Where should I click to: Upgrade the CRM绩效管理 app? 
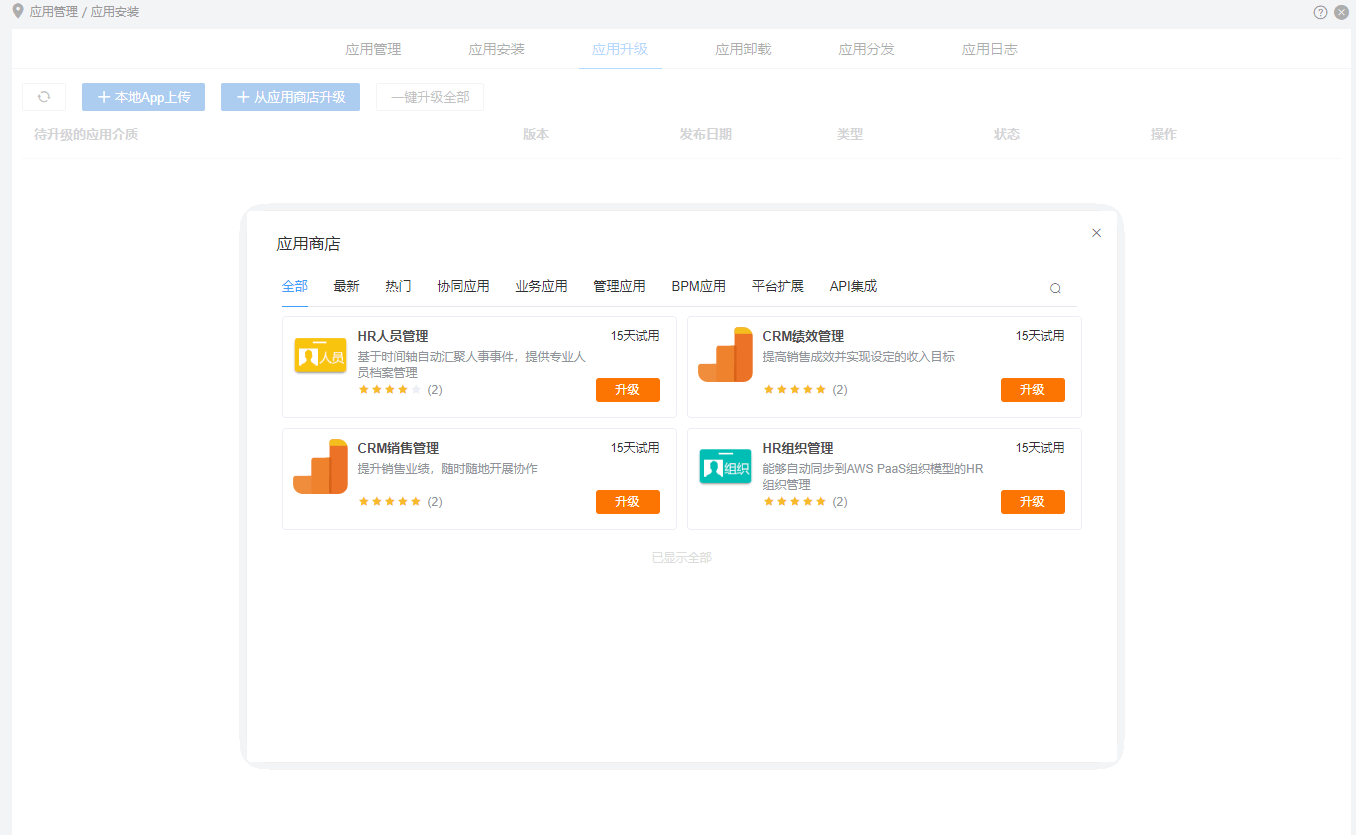coord(1033,390)
